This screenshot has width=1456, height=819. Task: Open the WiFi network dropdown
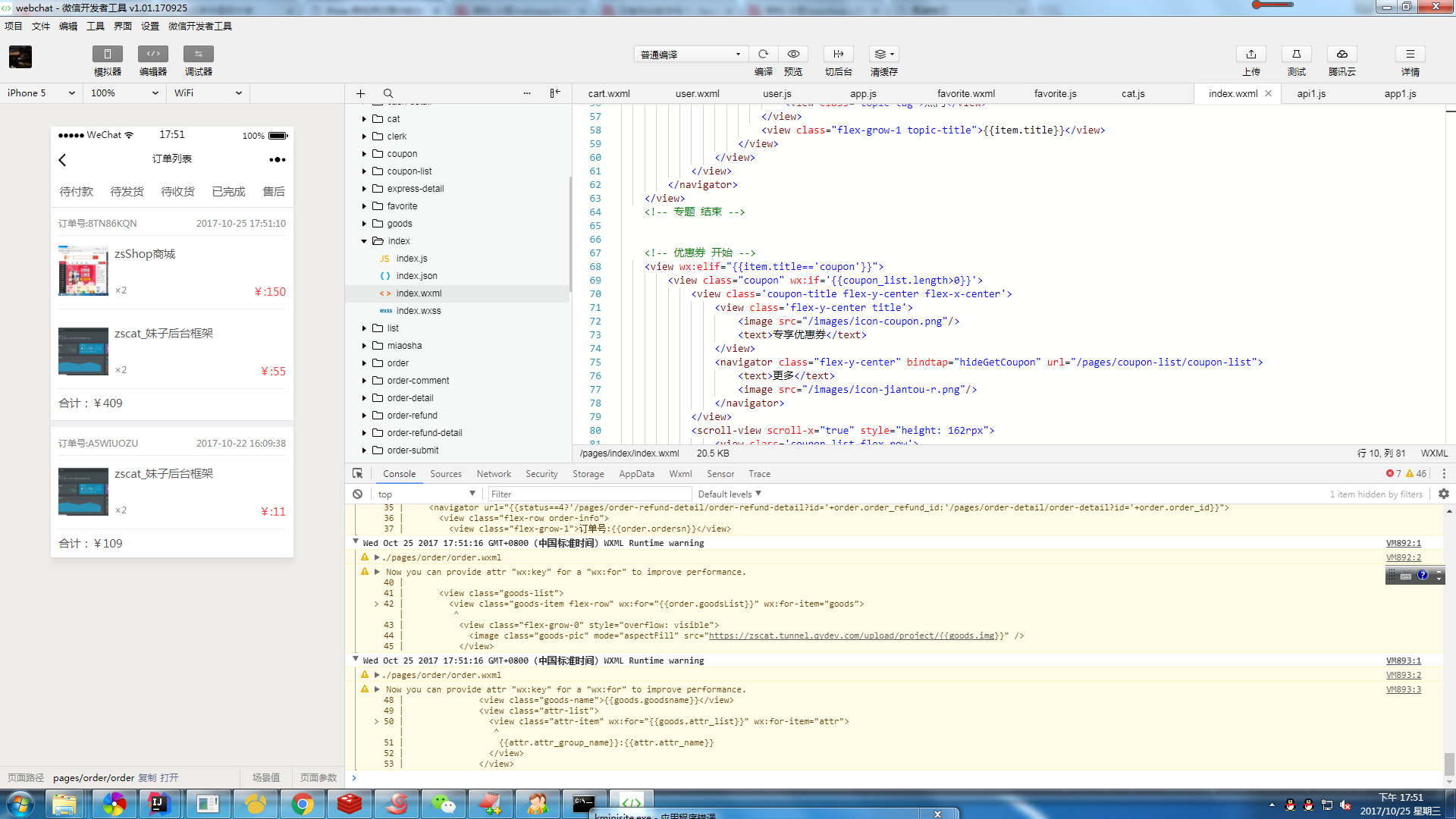(208, 93)
